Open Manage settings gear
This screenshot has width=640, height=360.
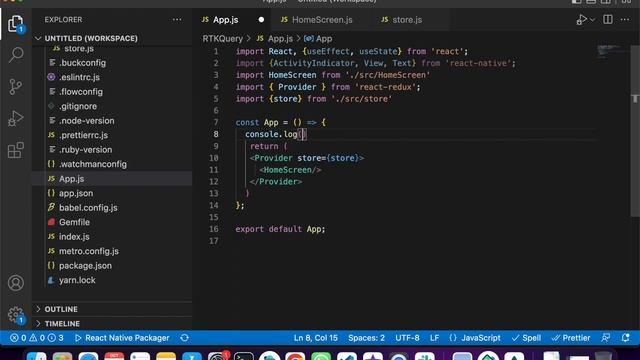click(16, 315)
